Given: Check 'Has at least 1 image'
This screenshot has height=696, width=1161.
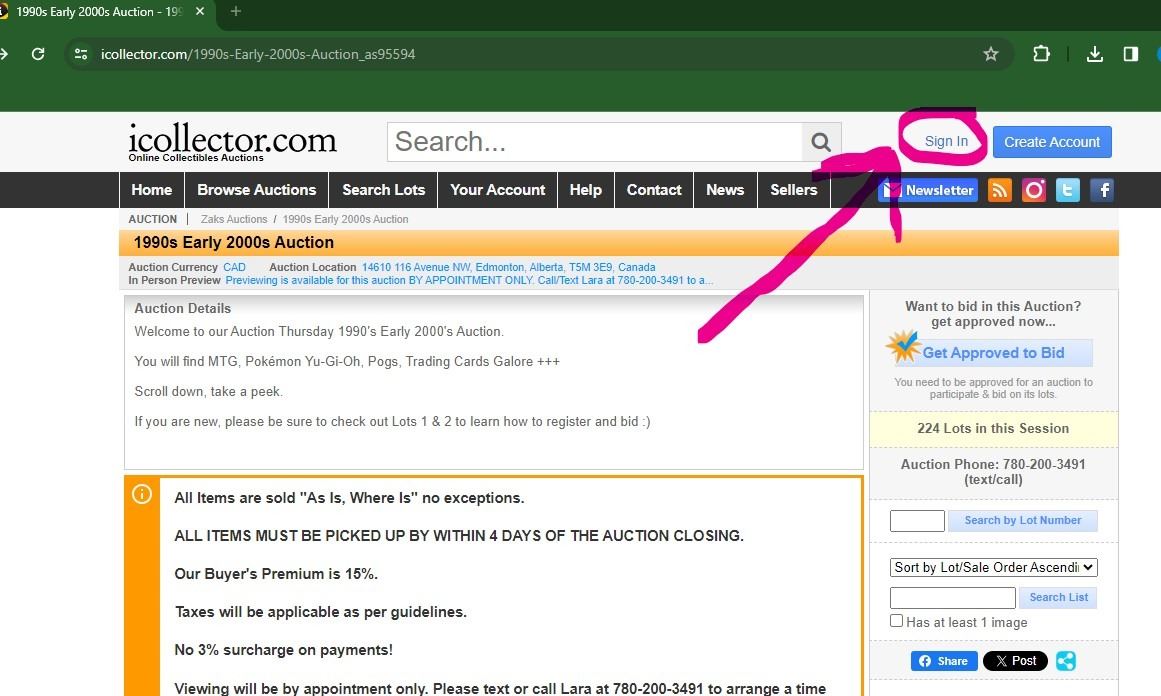Looking at the screenshot, I should tap(897, 621).
